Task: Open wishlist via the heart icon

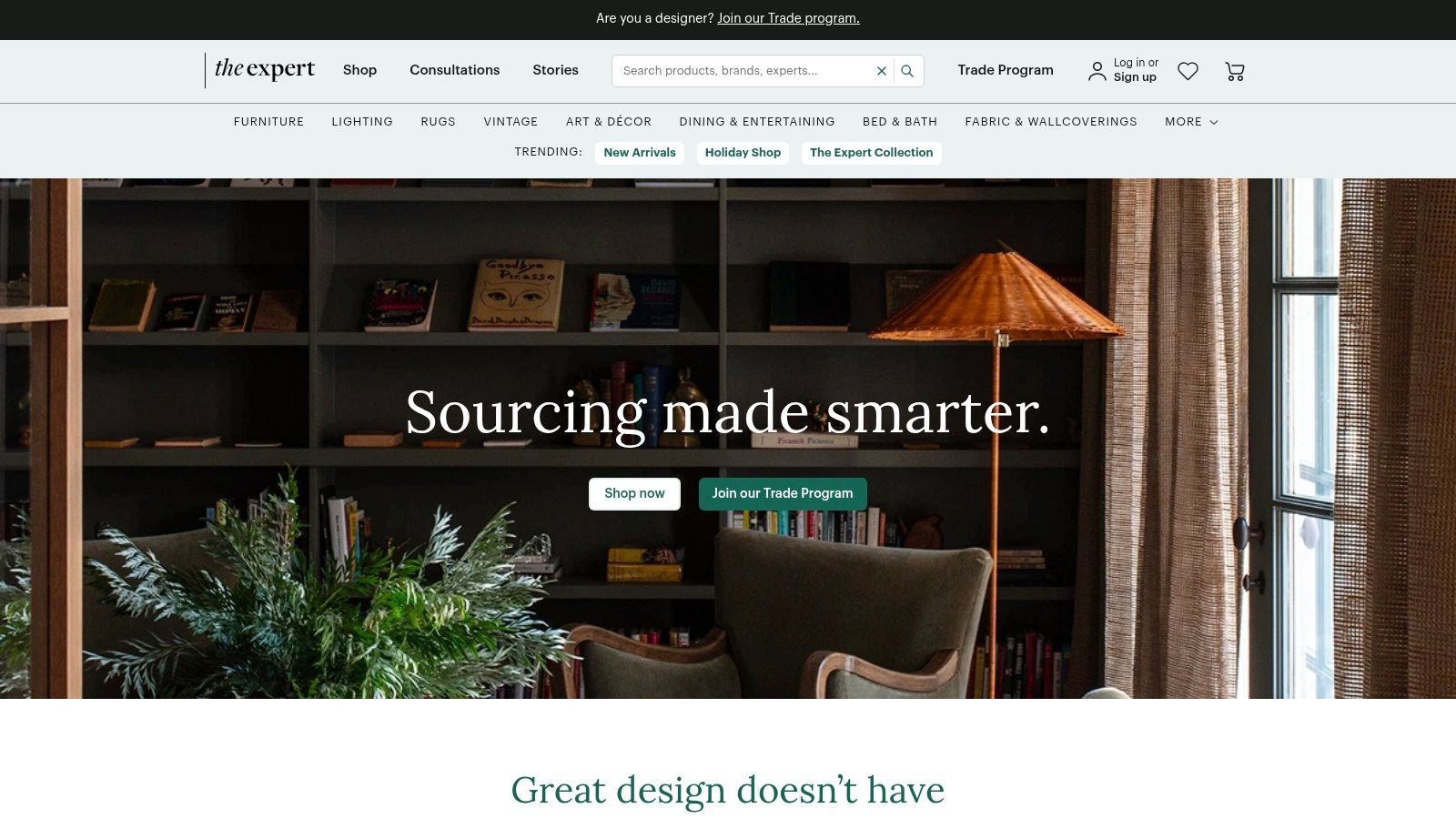Action: pyautogui.click(x=1188, y=71)
